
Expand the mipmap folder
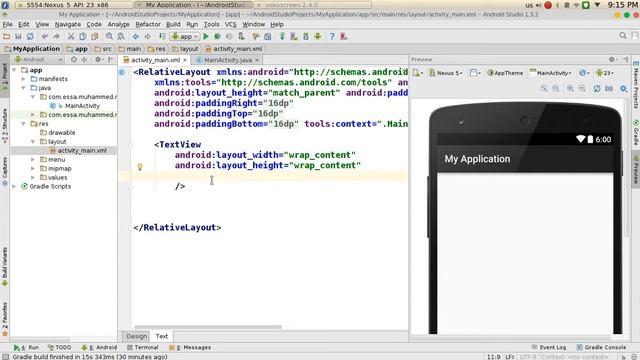click(x=33, y=169)
